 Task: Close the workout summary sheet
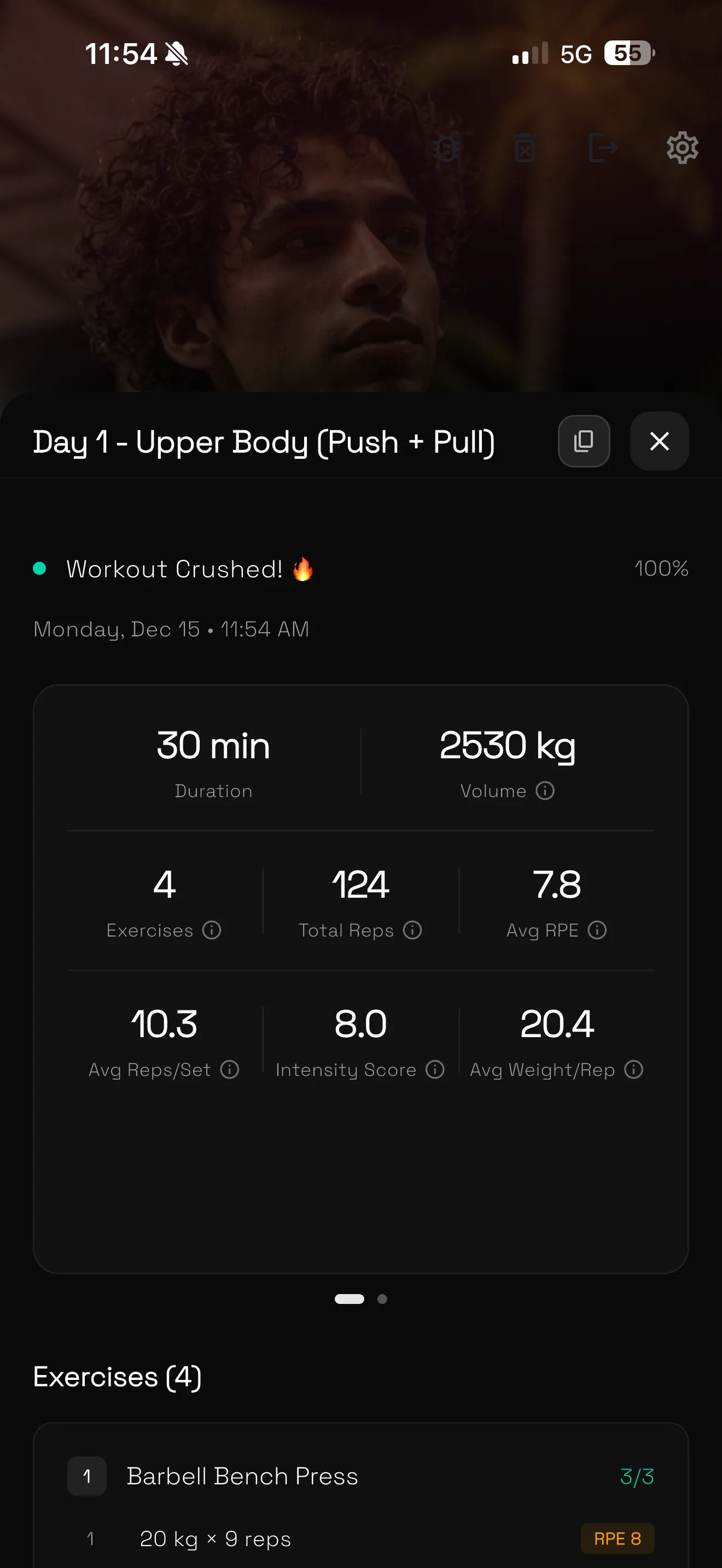(659, 441)
